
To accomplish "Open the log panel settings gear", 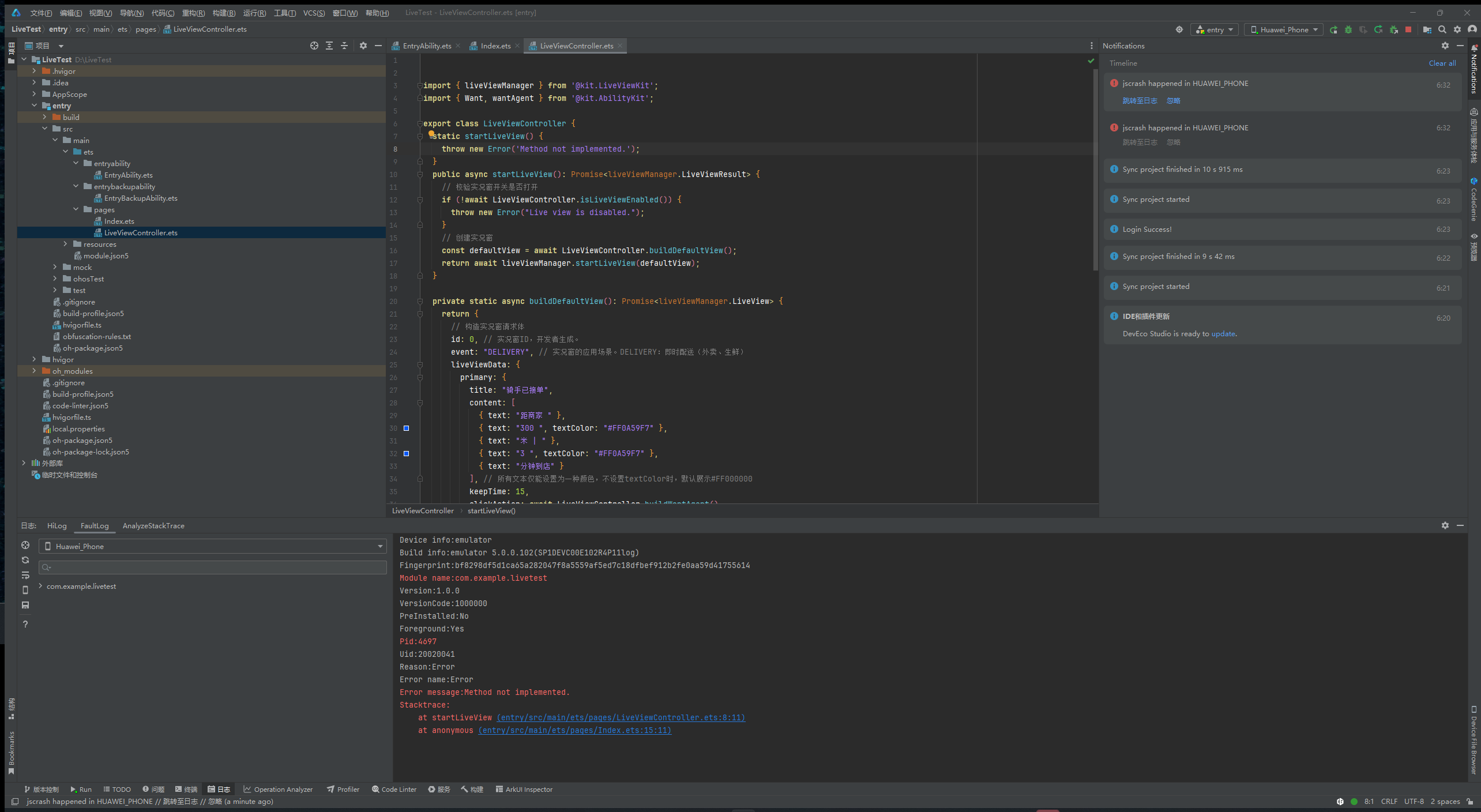I will click(x=1445, y=525).
